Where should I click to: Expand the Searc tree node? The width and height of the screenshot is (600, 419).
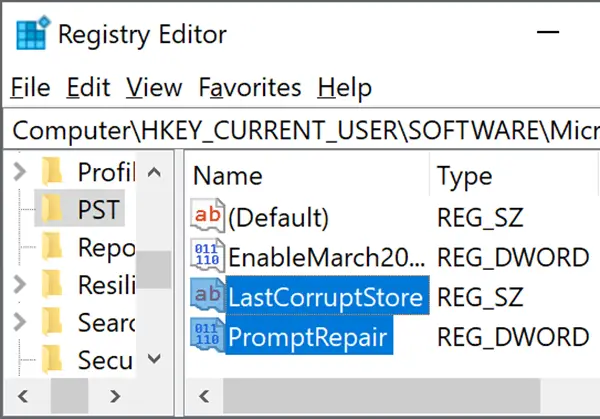(x=20, y=322)
